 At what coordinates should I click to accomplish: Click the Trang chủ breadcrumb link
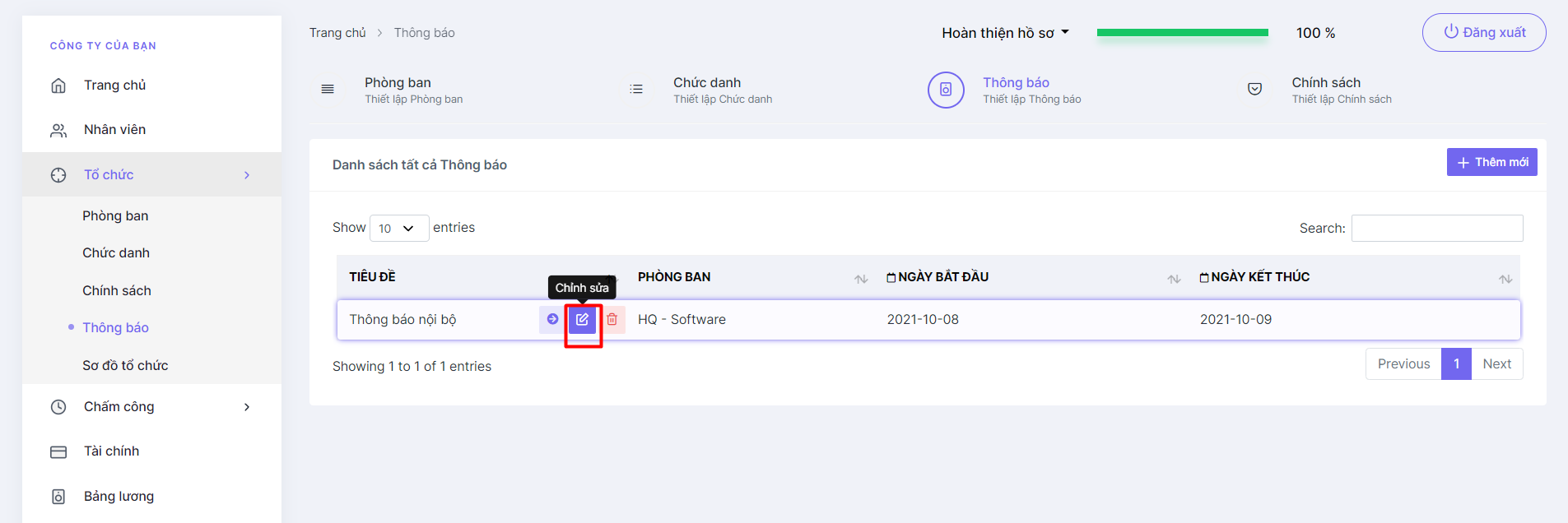tap(337, 33)
